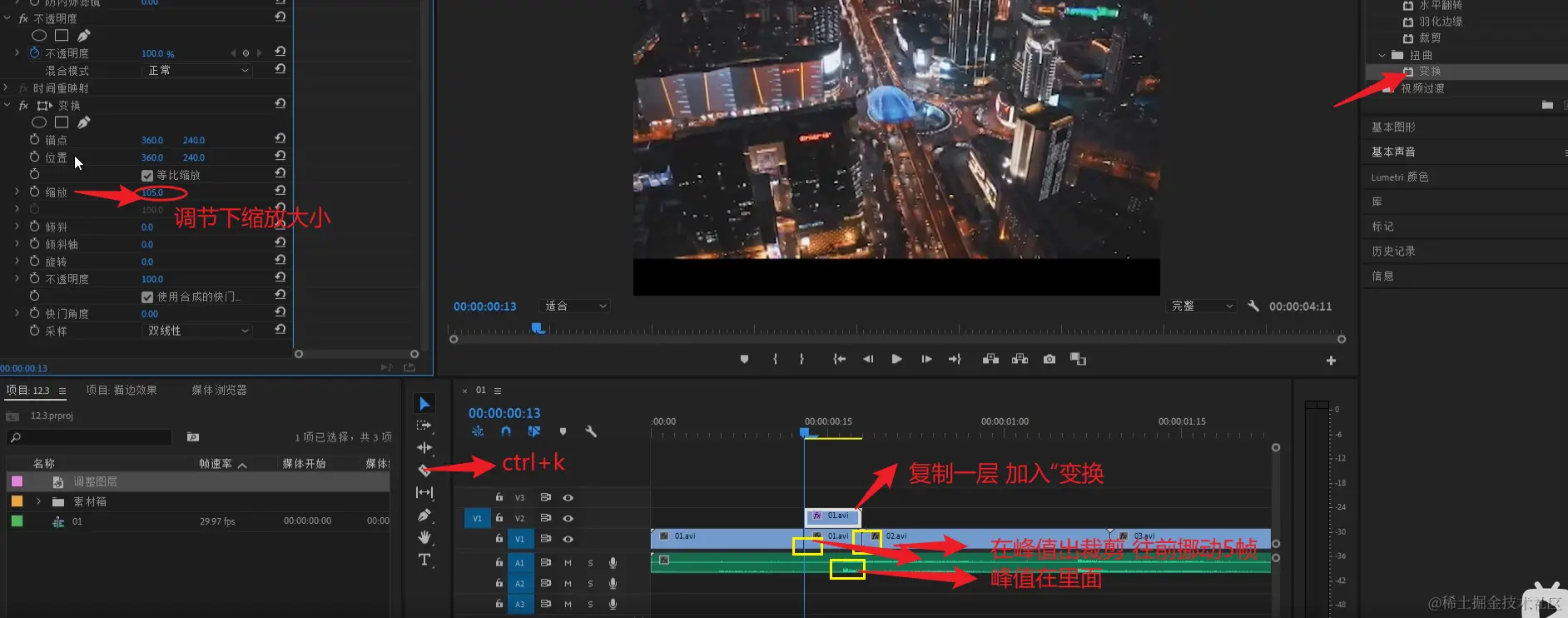This screenshot has height=618, width=1568.
Task: Open the 混合模式 dropdown showing 正常
Action: click(x=198, y=71)
